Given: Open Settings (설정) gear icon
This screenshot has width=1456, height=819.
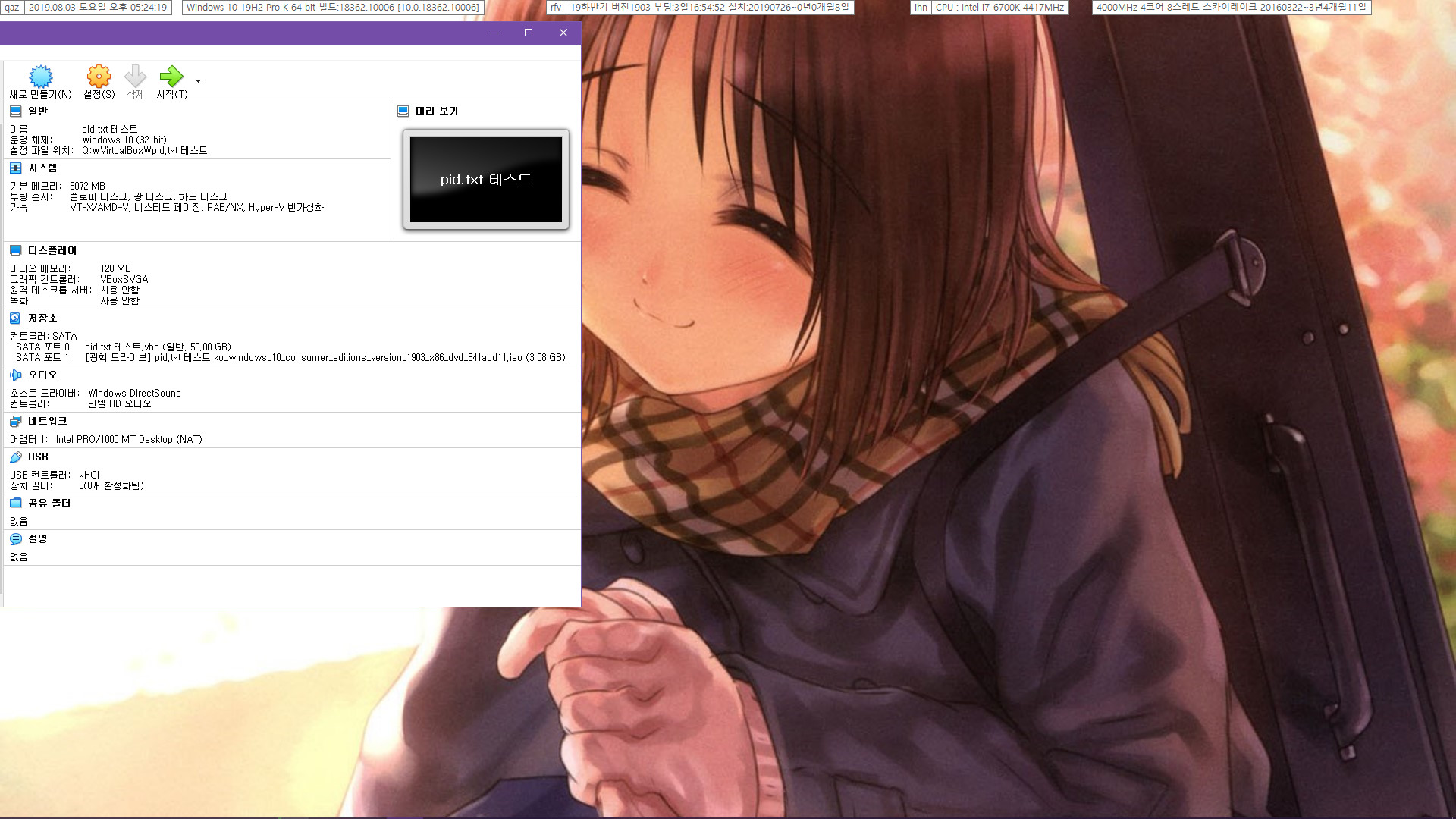Looking at the screenshot, I should [99, 76].
